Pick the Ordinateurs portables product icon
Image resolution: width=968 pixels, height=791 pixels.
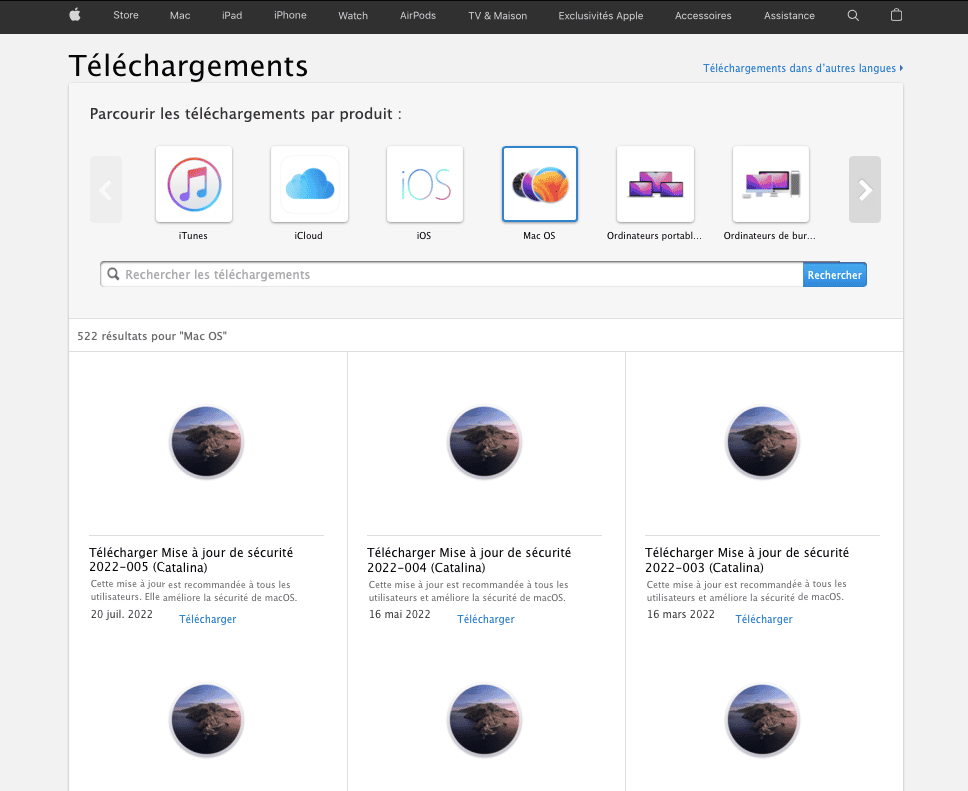coord(655,184)
